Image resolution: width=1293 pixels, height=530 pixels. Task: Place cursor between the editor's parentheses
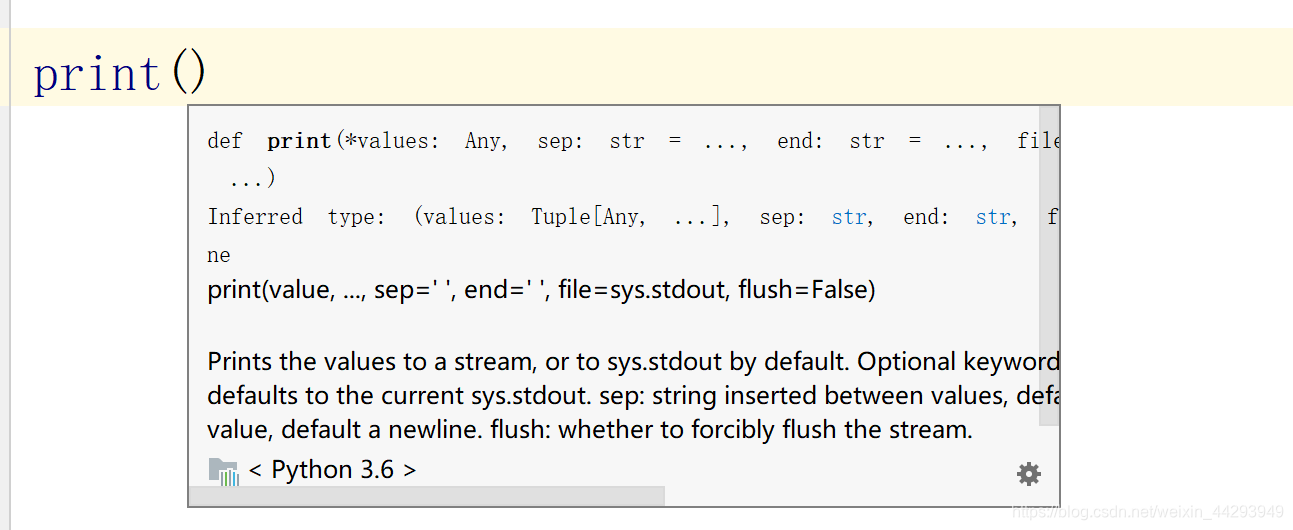click(x=189, y=74)
